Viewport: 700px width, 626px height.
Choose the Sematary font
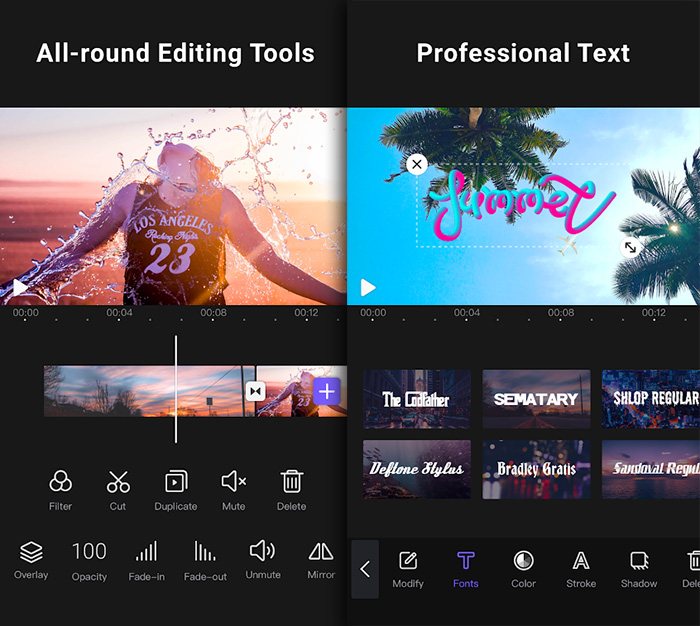pyautogui.click(x=536, y=399)
